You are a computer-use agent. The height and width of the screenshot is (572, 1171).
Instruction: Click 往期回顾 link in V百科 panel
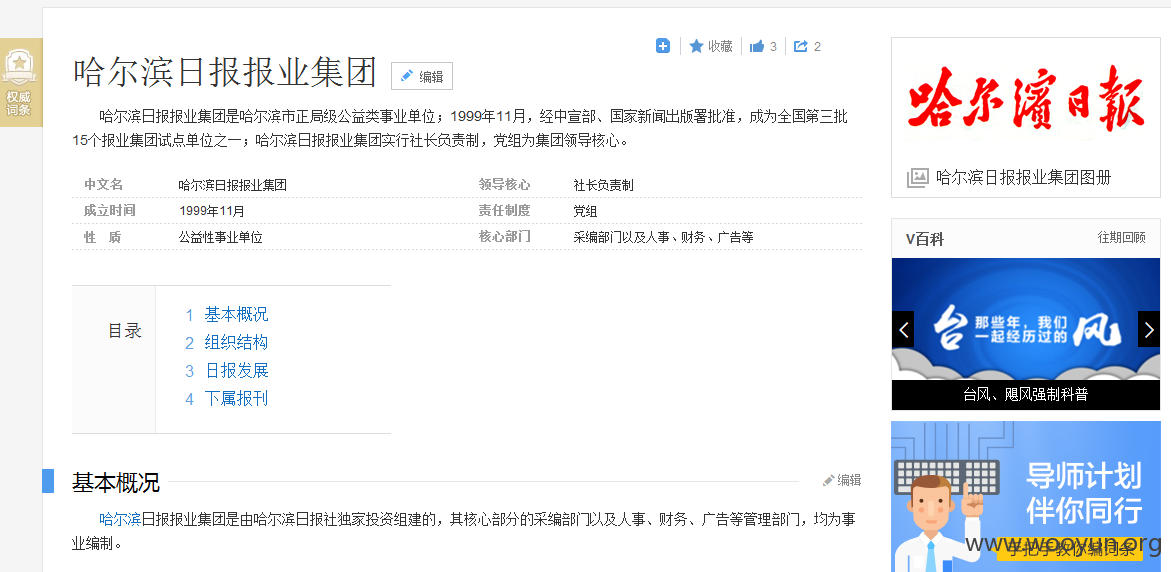1121,237
